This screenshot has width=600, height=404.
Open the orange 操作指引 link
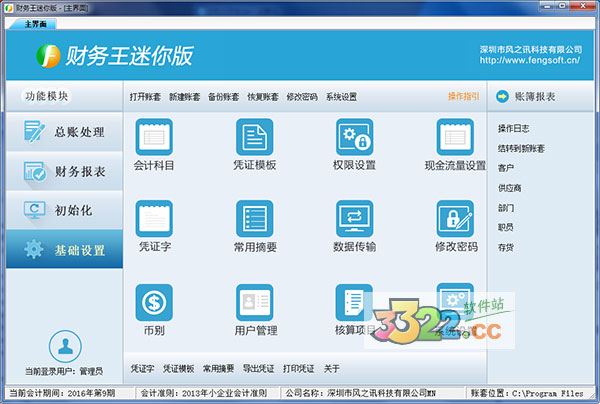click(463, 96)
